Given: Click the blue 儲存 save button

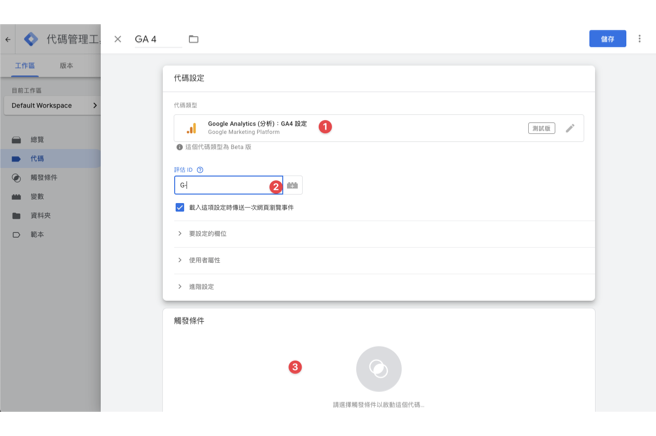Looking at the screenshot, I should 607,38.
